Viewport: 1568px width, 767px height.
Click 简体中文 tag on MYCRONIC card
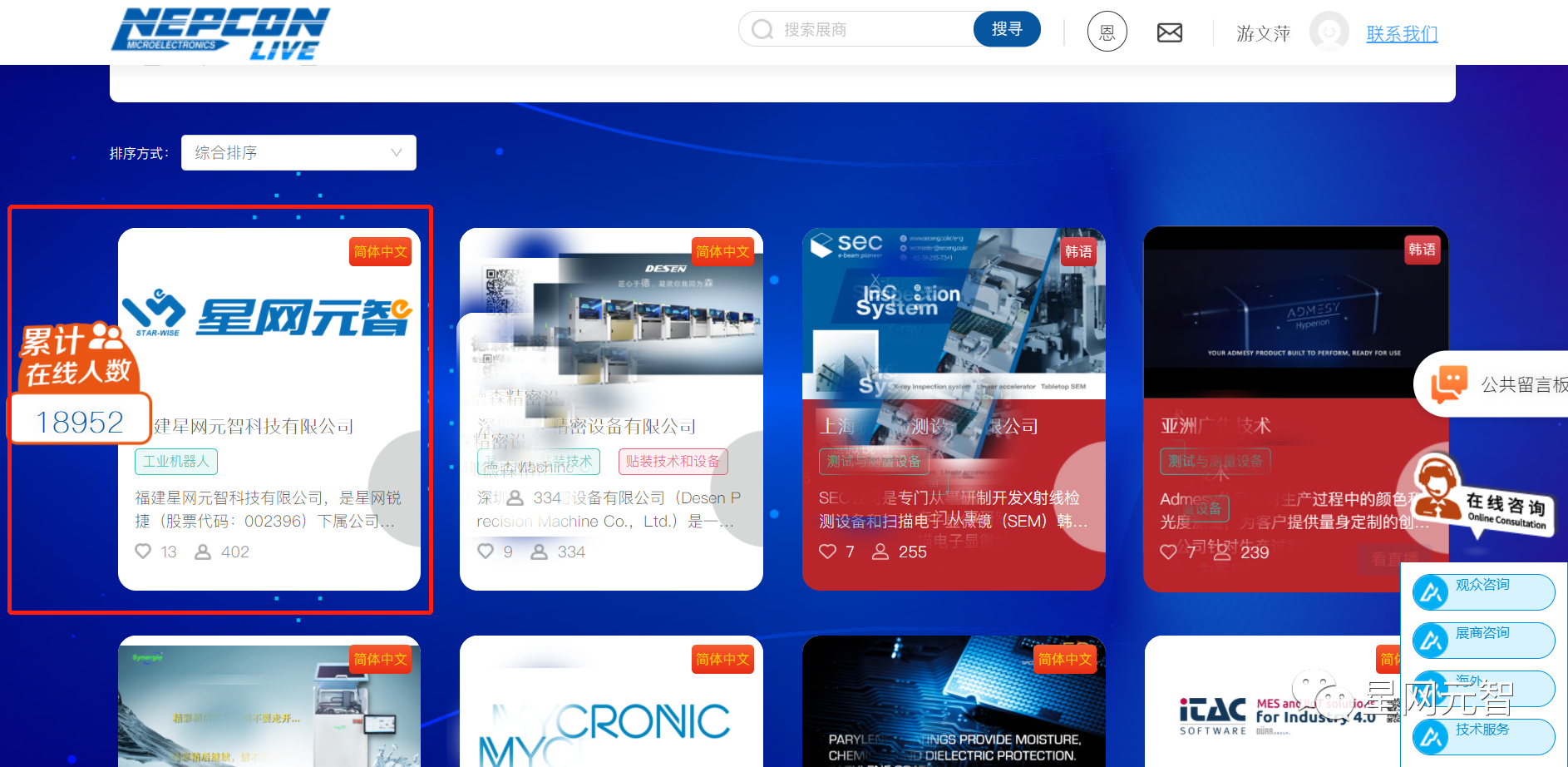coord(722,659)
